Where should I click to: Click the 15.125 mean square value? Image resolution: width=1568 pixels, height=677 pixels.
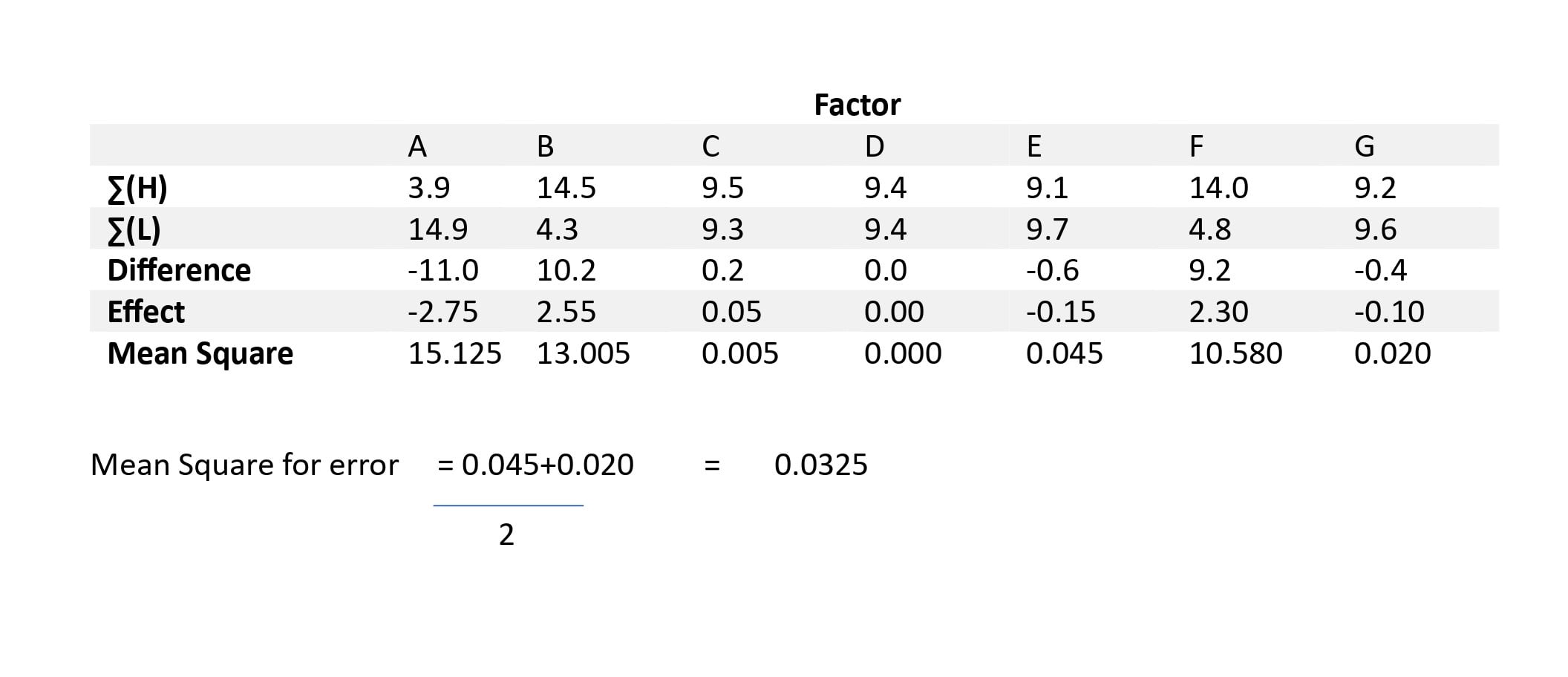pyautogui.click(x=454, y=353)
